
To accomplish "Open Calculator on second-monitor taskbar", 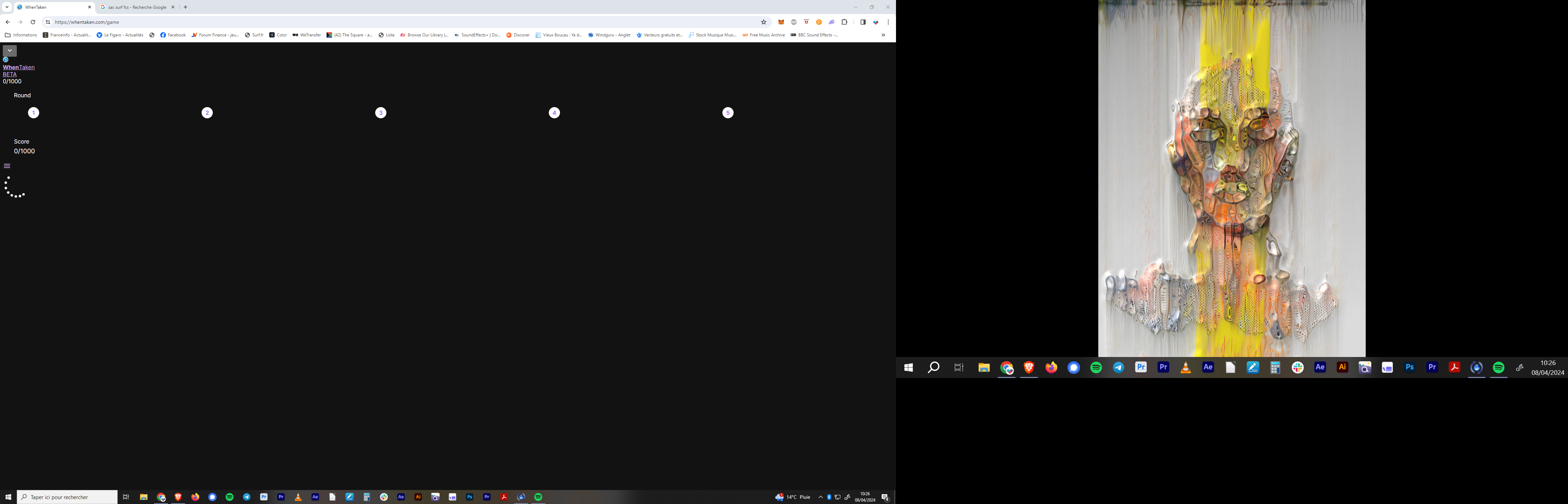I will point(1275,367).
